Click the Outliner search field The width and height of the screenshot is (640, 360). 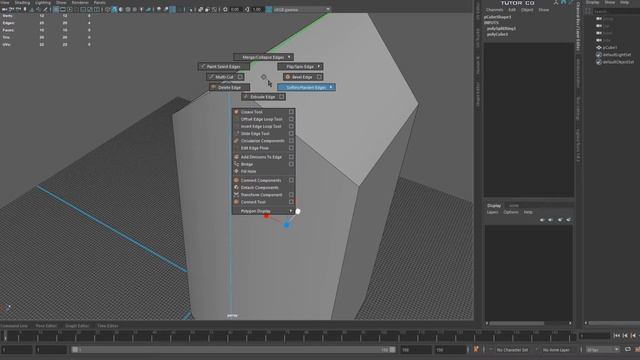tap(616, 11)
